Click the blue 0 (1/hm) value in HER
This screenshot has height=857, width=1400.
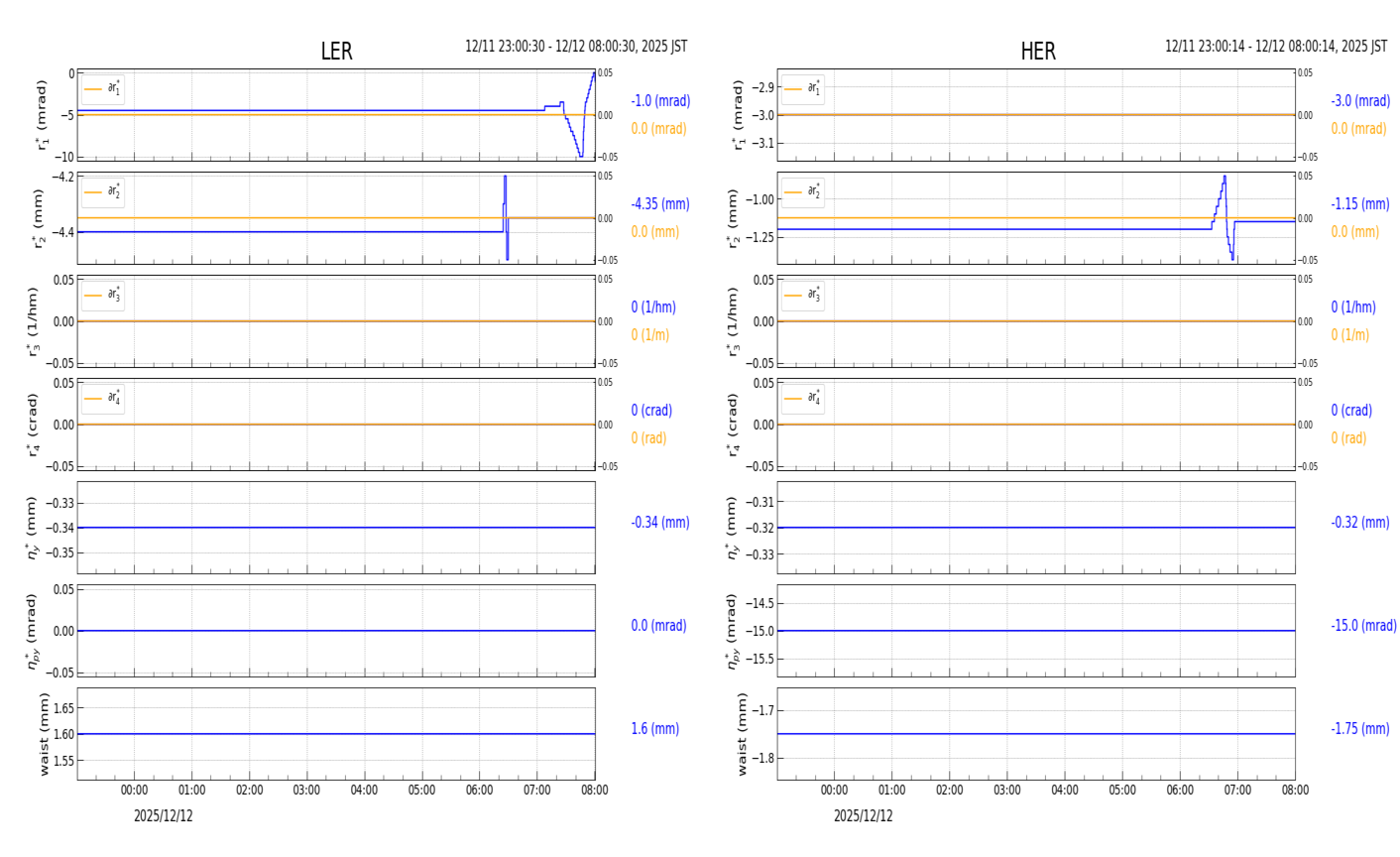pyautogui.click(x=1354, y=307)
